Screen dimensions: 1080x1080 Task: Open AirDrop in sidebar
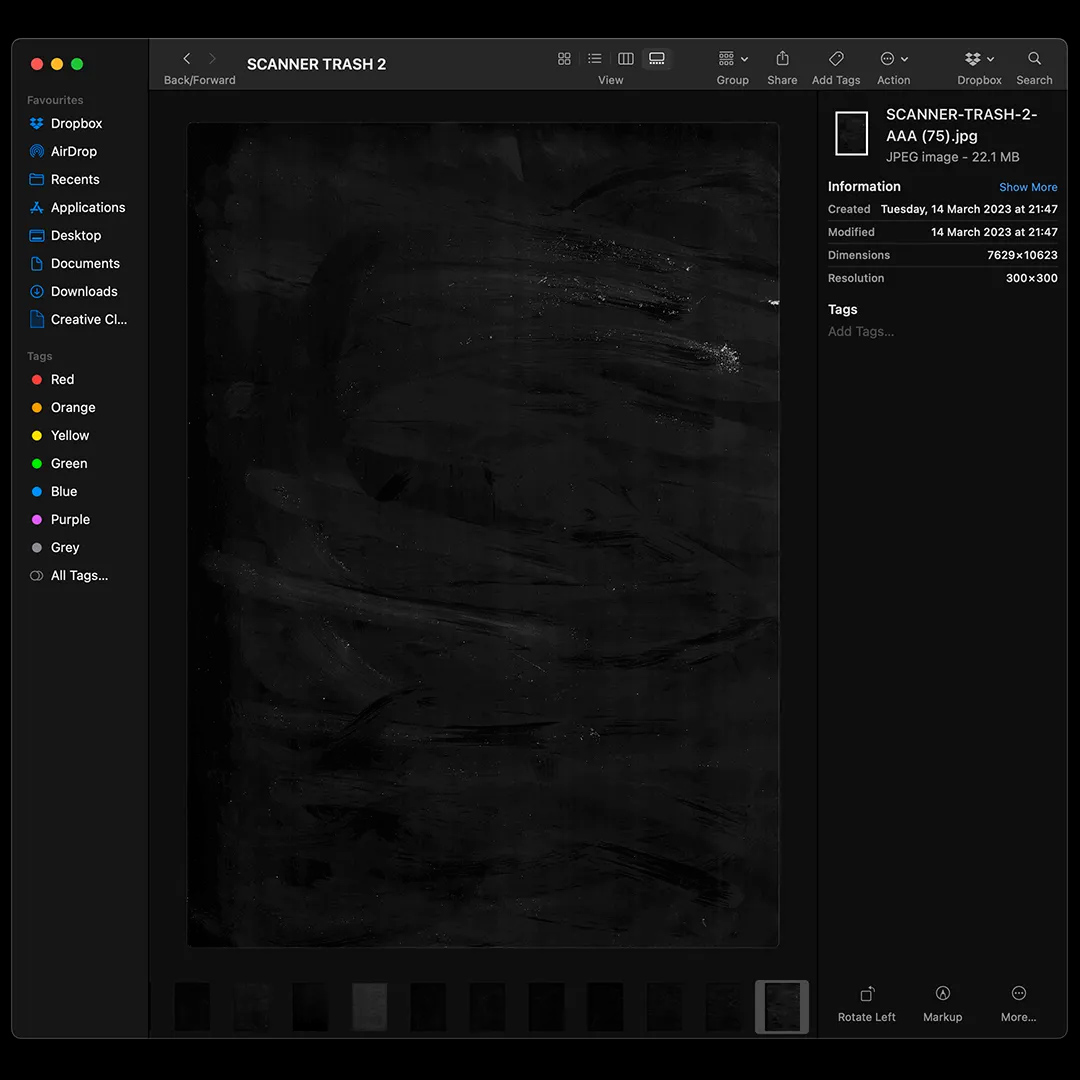point(74,152)
